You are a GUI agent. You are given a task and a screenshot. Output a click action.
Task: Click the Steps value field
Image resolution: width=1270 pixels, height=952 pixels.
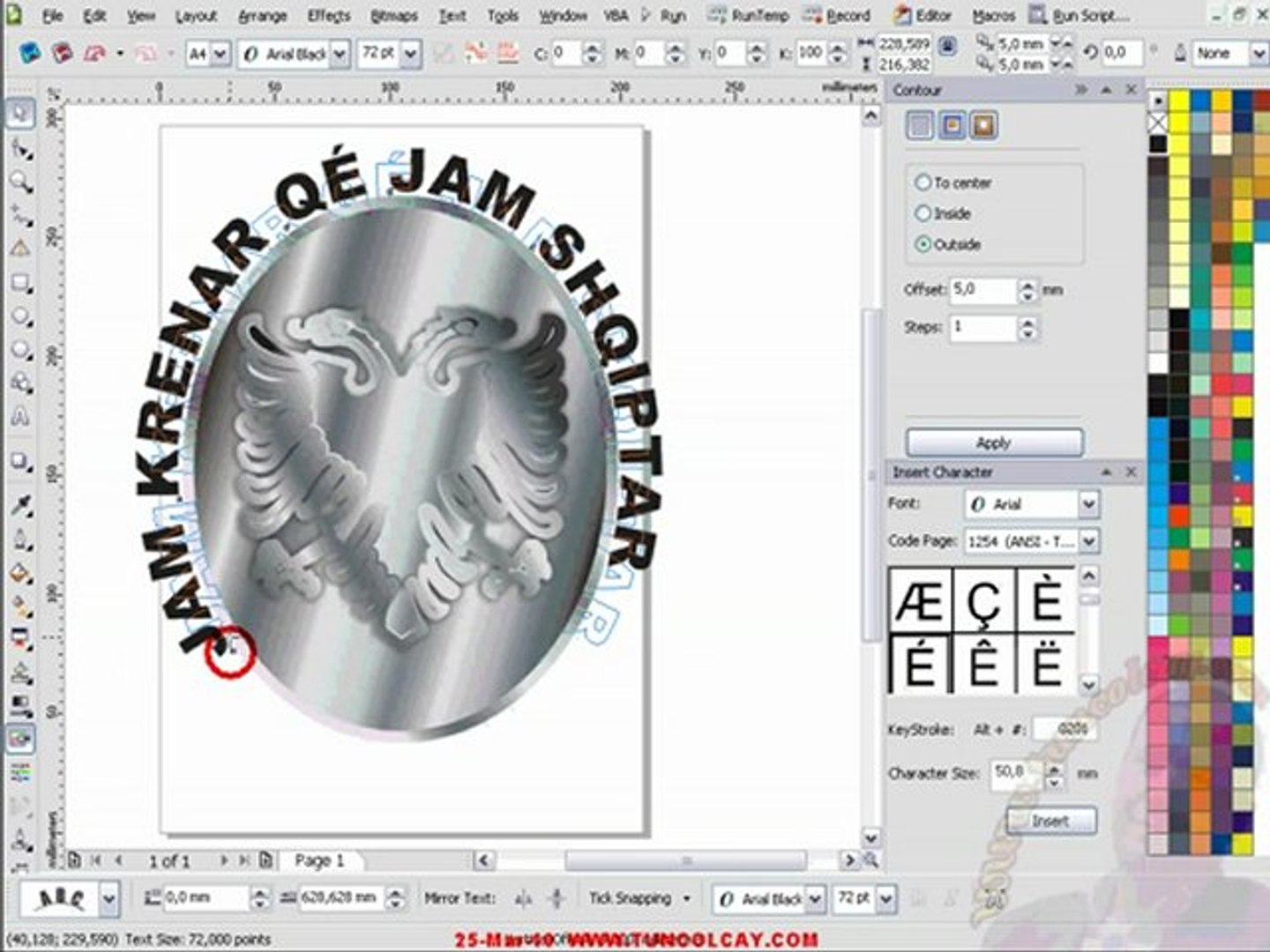982,328
